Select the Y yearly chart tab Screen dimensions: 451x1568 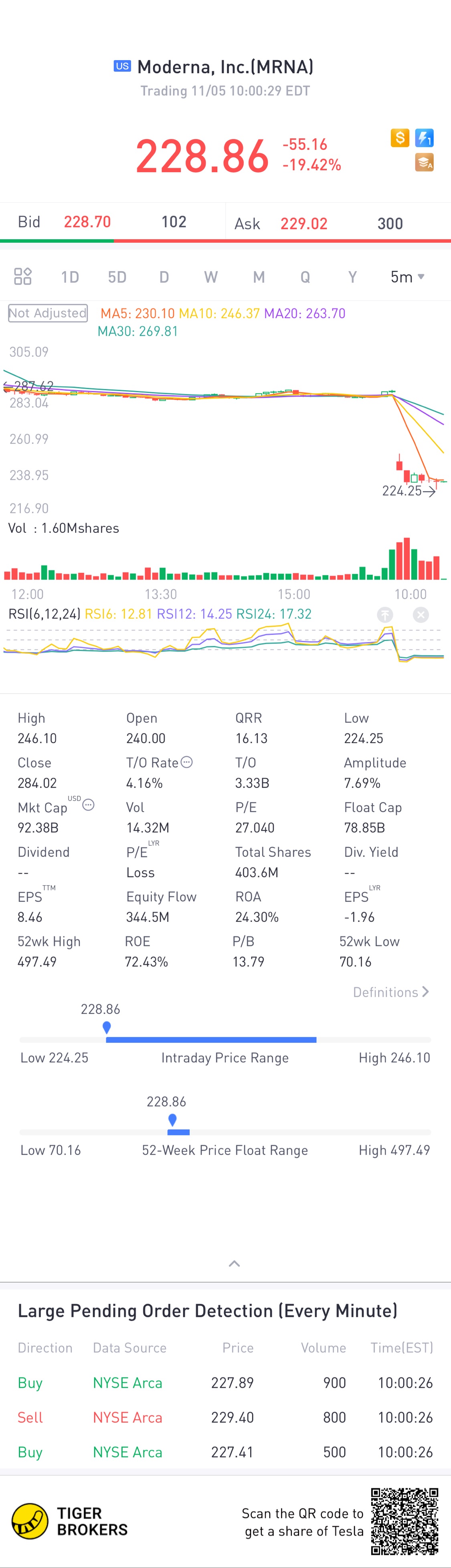352,278
